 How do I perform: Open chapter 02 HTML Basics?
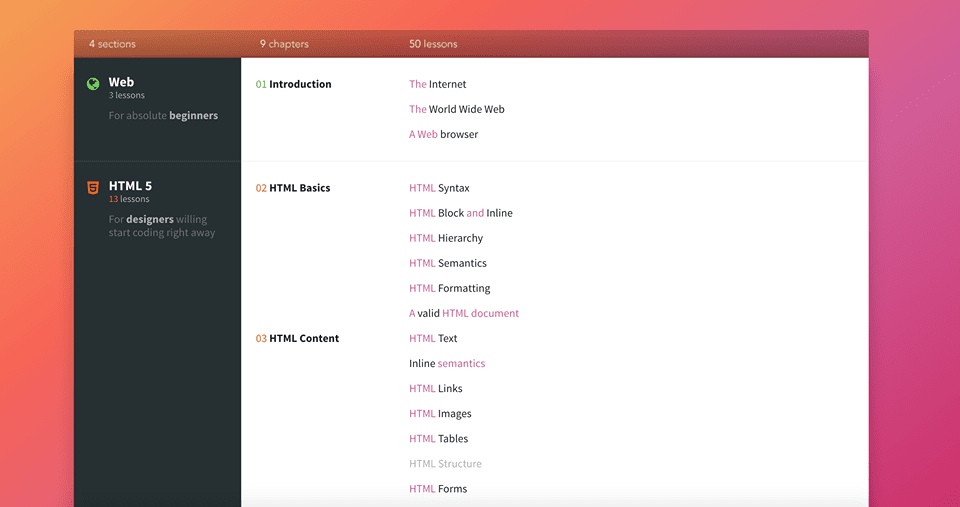coord(292,188)
